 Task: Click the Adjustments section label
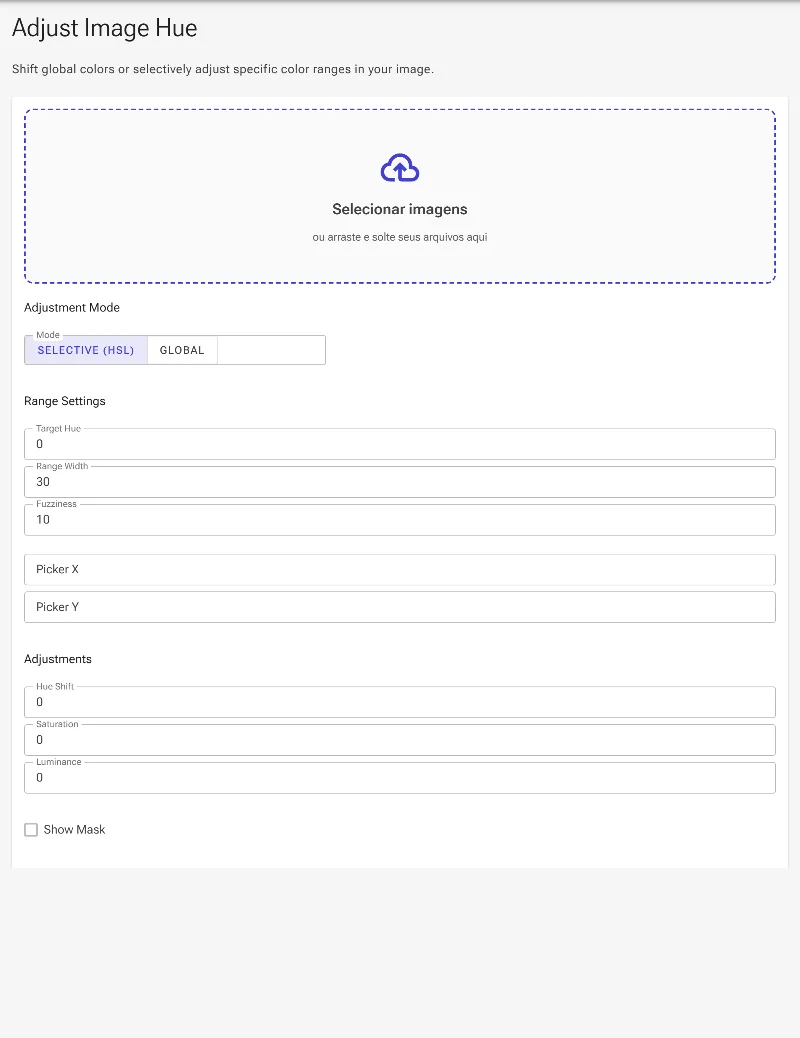[x=58, y=659]
